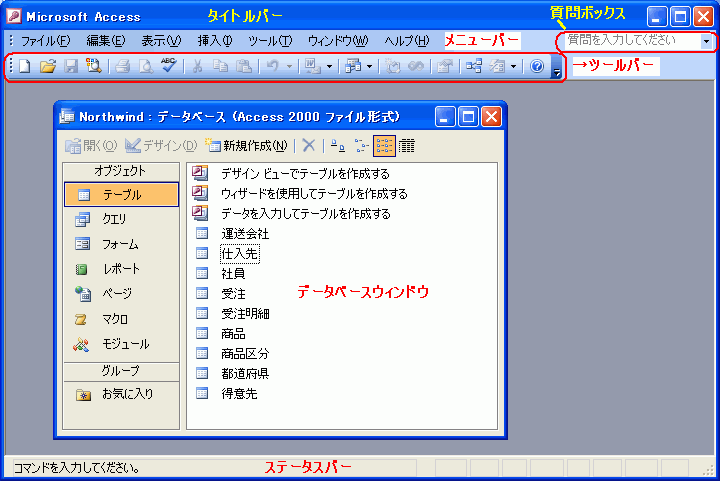Open the 挿入(I) menu

[215, 41]
